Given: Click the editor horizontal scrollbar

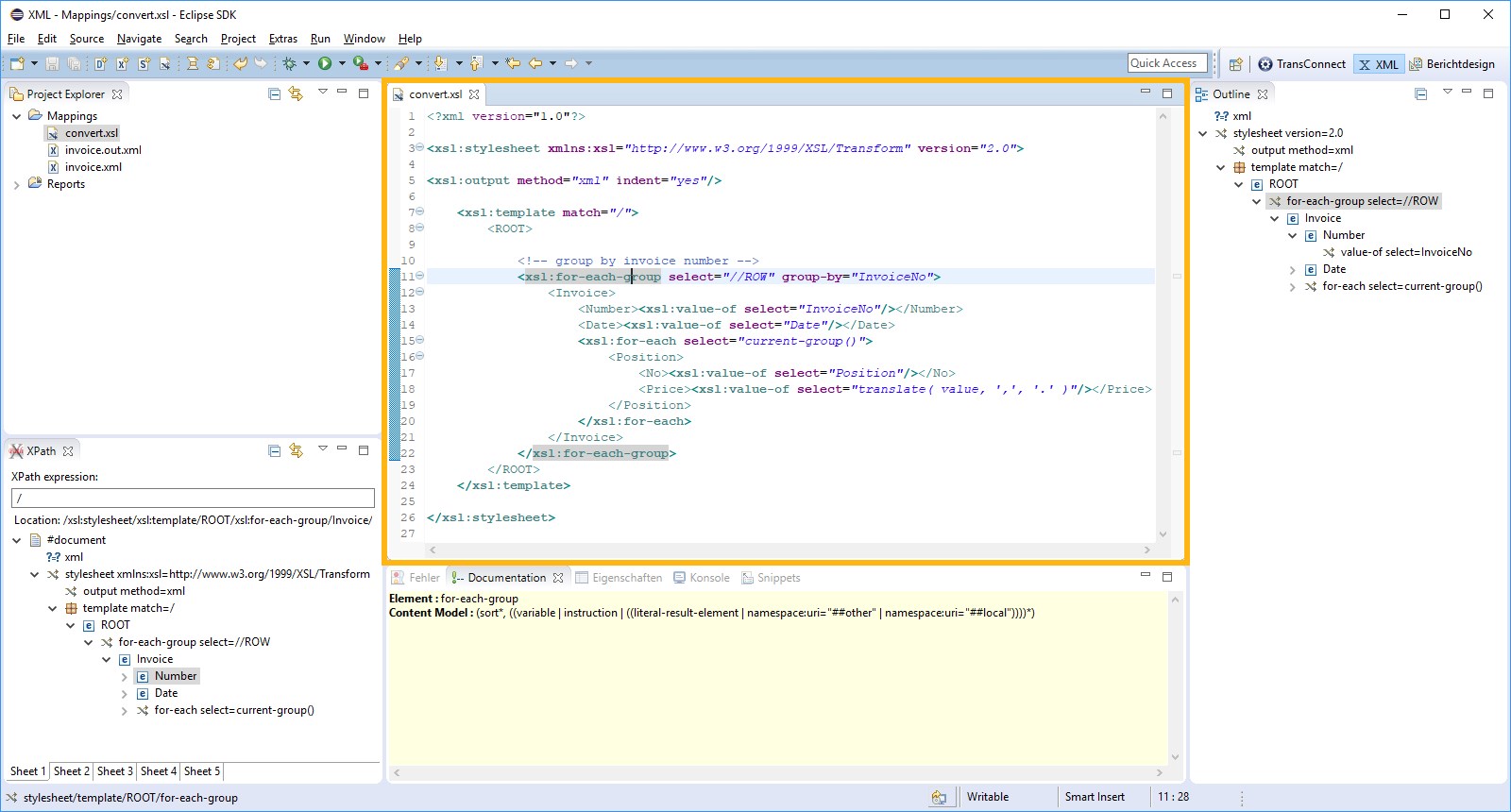Looking at the screenshot, I should coord(789,550).
